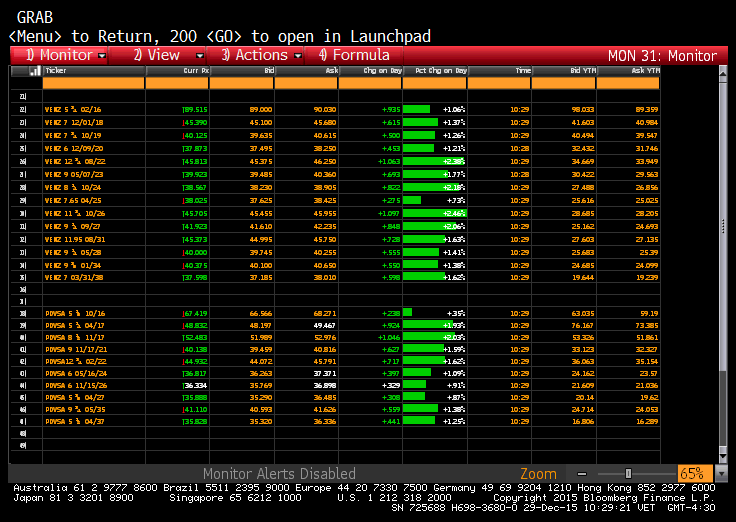
Task: Select the PDVSA 9 11/17/21 ticker
Action: (x=76, y=350)
